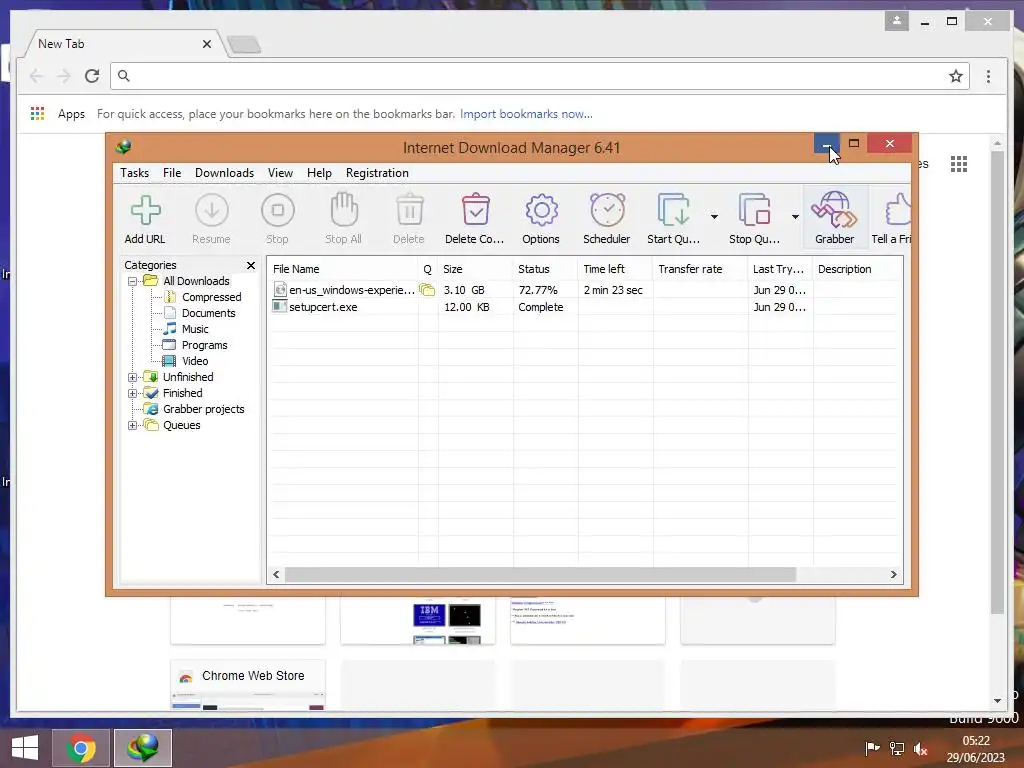
Task: Open the Help menu
Action: [x=319, y=173]
